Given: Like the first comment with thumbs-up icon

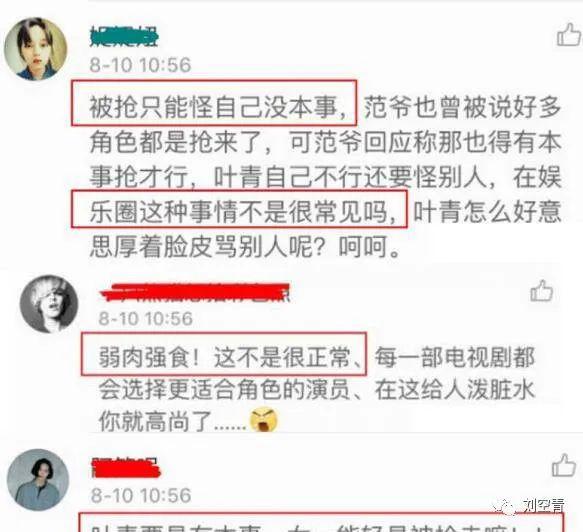Looking at the screenshot, I should (568, 34).
